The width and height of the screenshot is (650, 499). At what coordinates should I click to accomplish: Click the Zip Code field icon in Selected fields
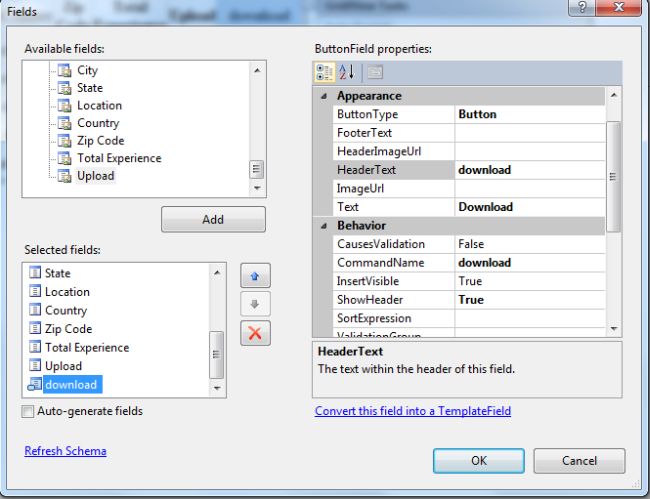35,328
